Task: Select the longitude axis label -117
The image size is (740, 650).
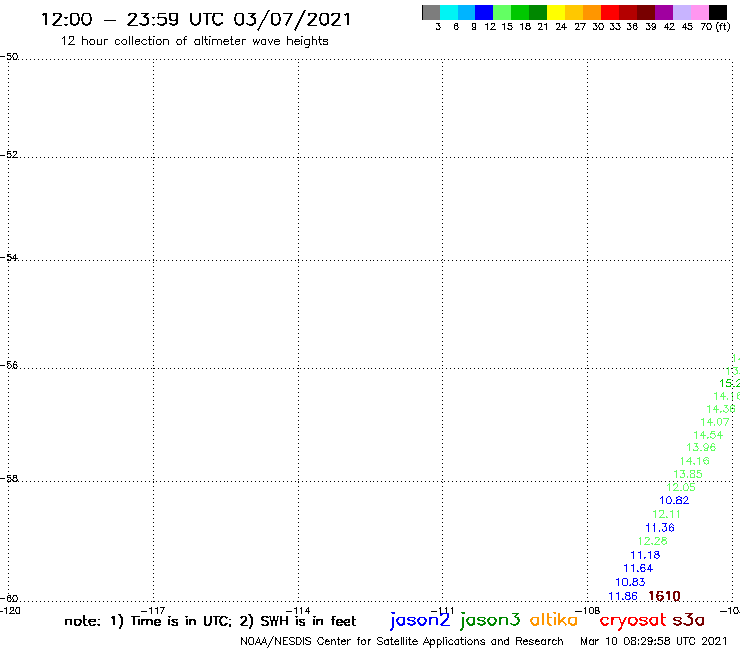Action: (153, 610)
